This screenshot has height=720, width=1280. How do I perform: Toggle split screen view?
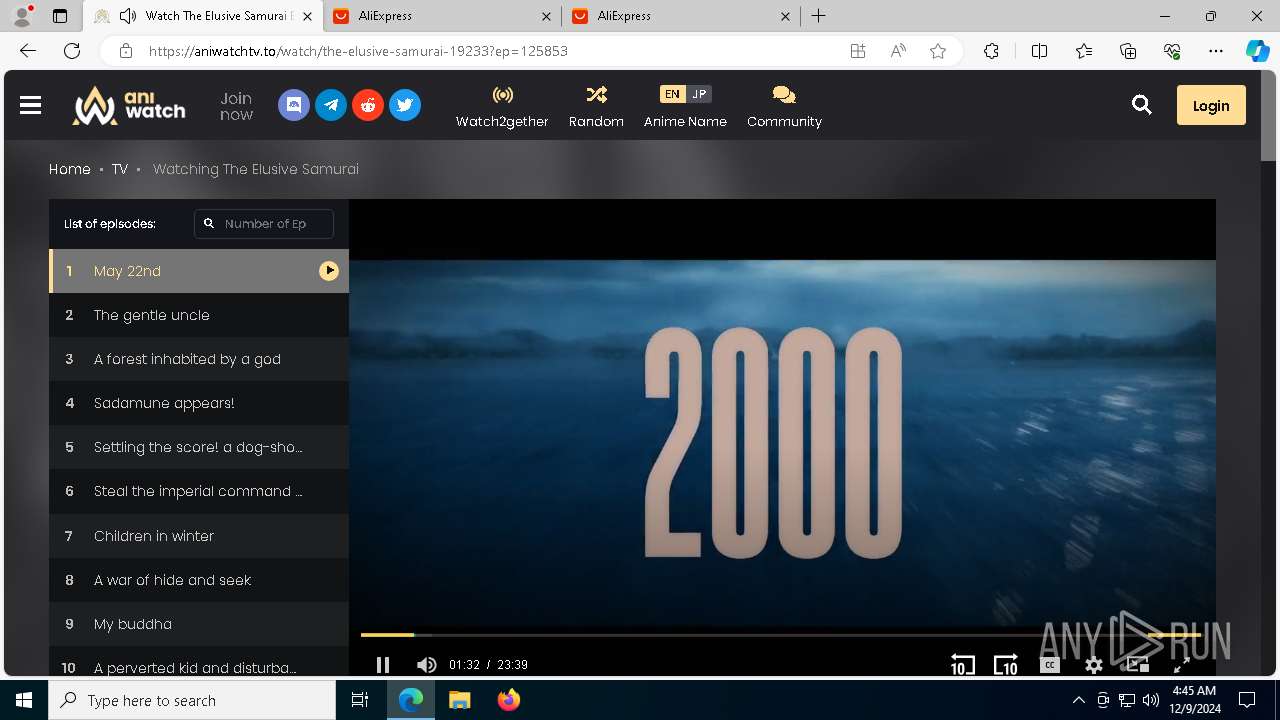tap(1040, 51)
